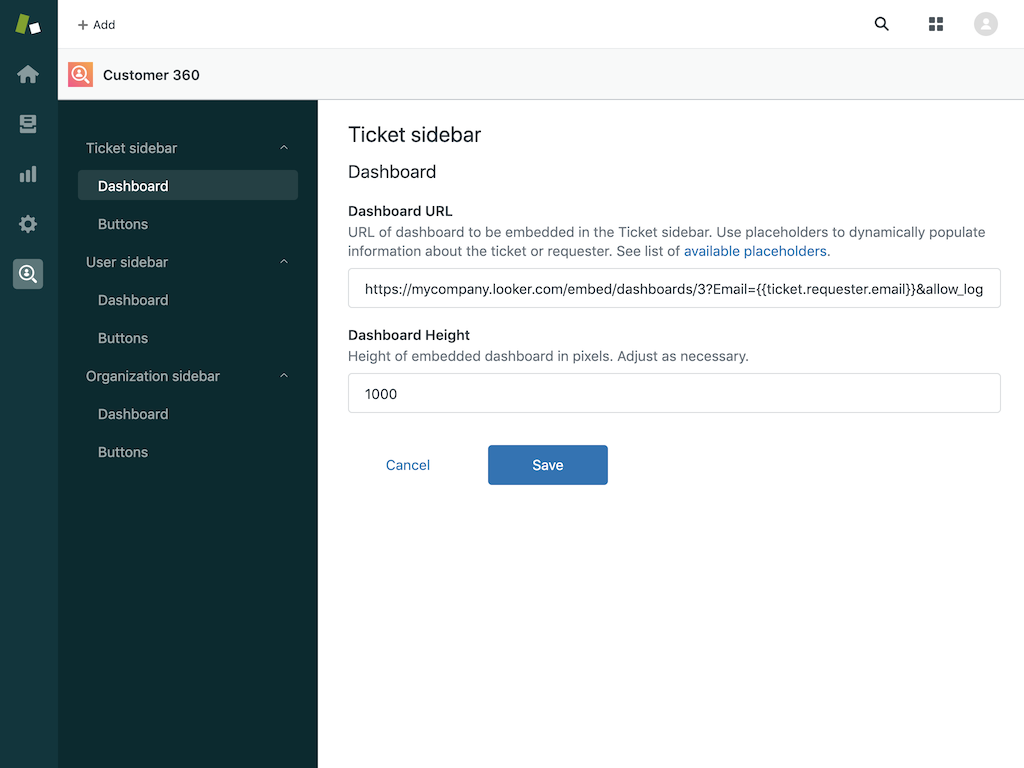The image size is (1024, 768).
Task: Open the Views tickets icon
Action: pos(28,124)
